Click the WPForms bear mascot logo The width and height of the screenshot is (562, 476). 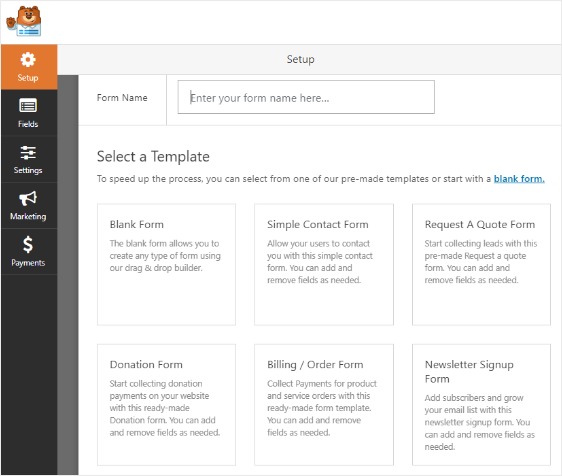(x=24, y=21)
